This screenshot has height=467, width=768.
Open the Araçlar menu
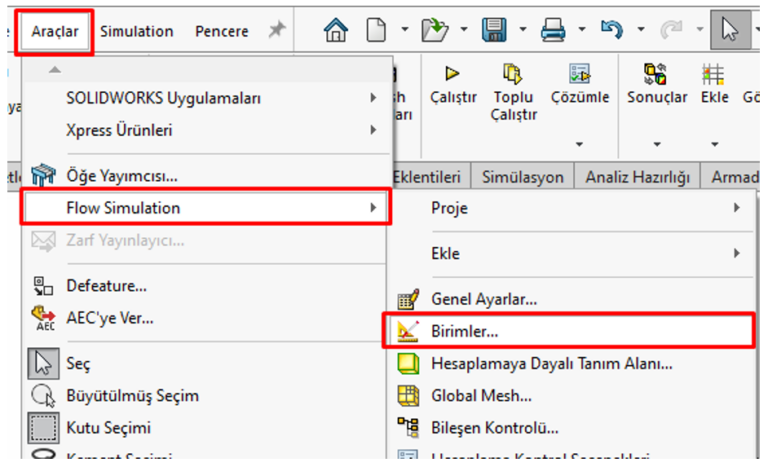tap(57, 31)
